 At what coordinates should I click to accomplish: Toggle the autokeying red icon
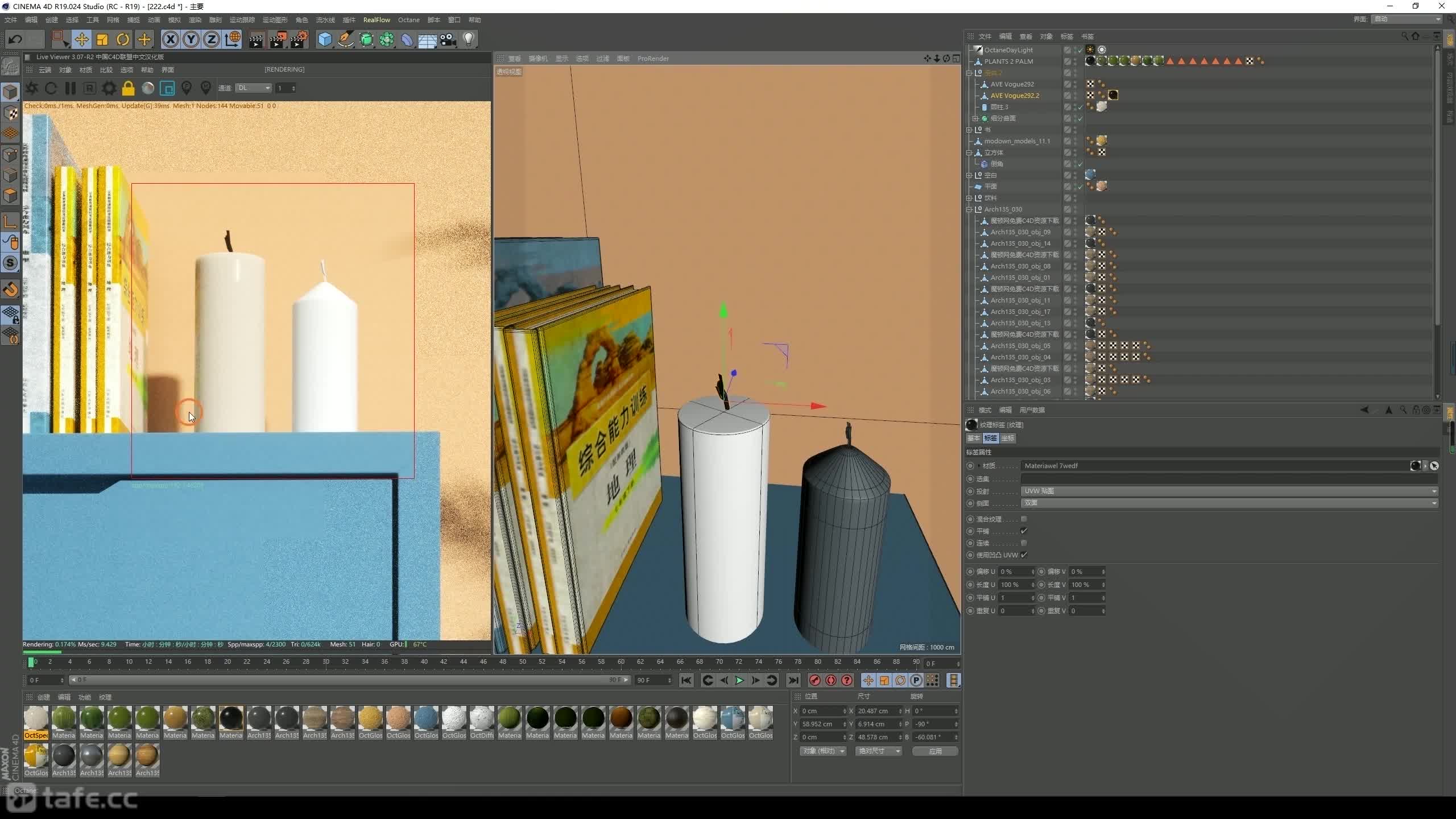pyautogui.click(x=831, y=680)
